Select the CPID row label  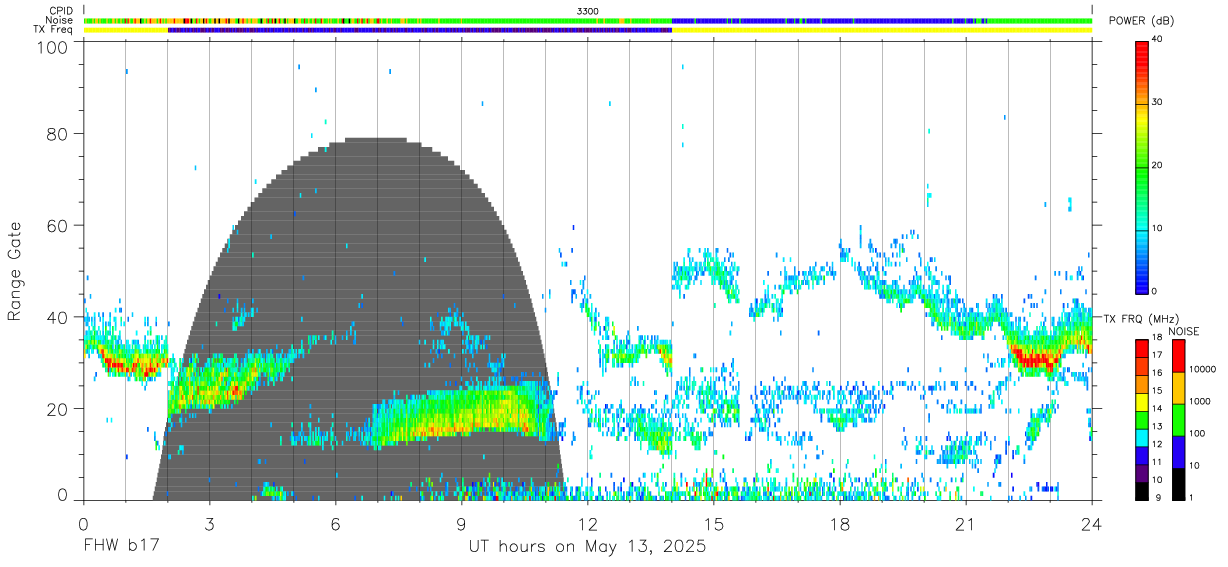click(x=61, y=10)
